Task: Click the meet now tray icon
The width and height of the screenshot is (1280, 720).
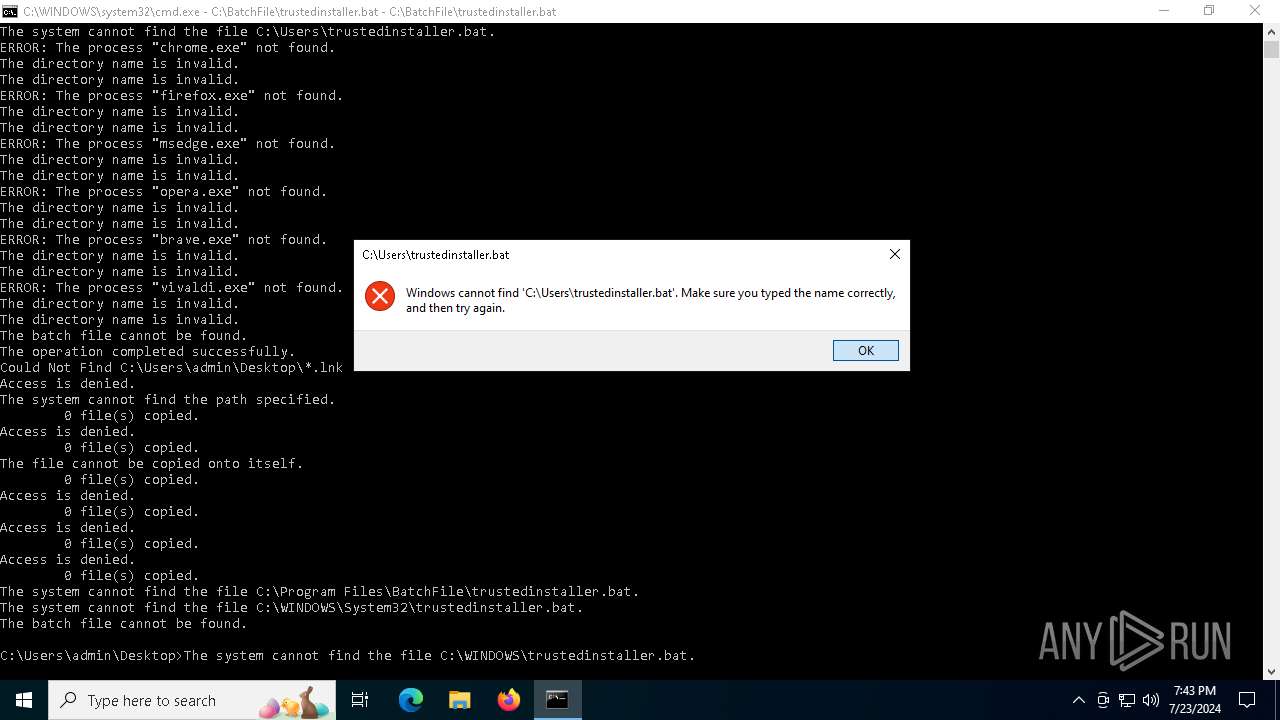Action: [x=1103, y=700]
